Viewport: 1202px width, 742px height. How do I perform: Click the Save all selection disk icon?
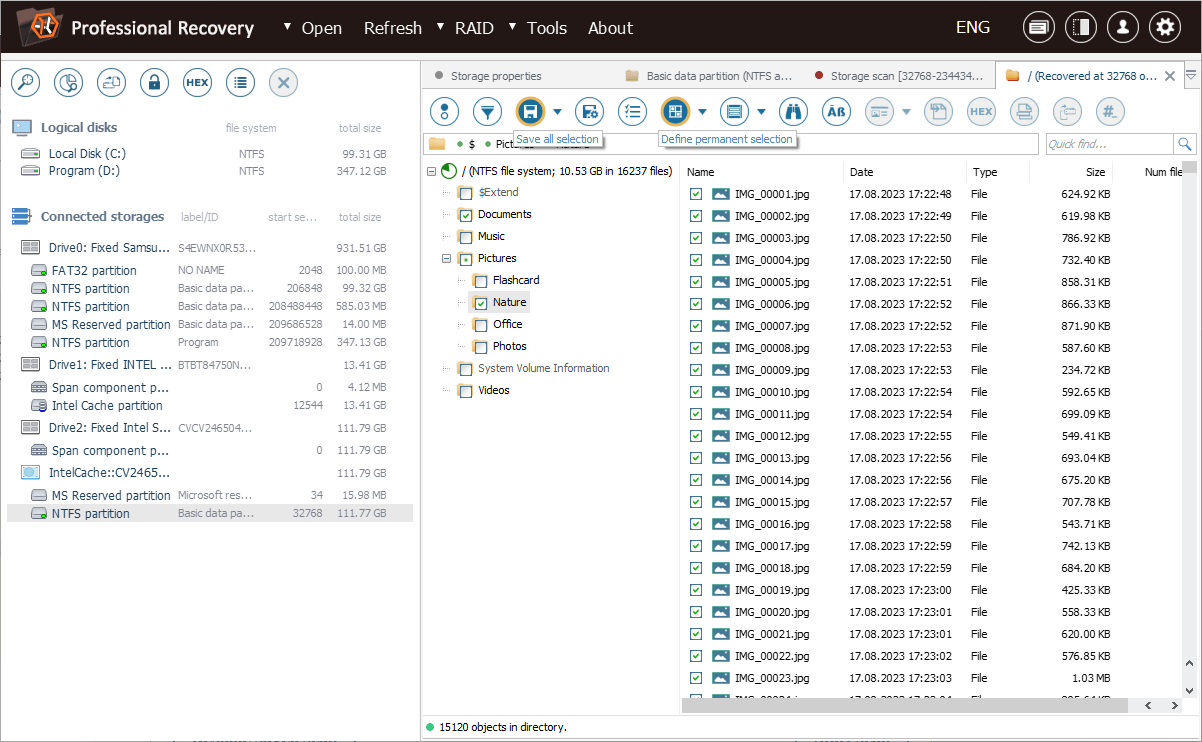click(530, 111)
